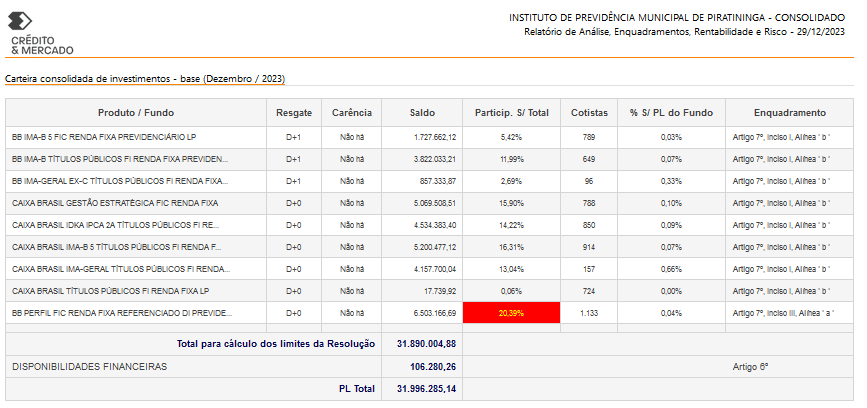The width and height of the screenshot is (867, 408).
Task: Select saldo value 5.200.477,12
Action: (x=435, y=247)
